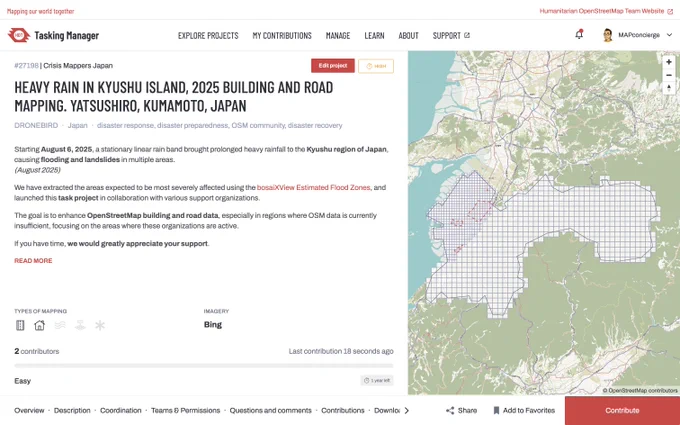Viewport: 680px width, 425px height.
Task: Open the Manage menu item
Action: pyautogui.click(x=338, y=36)
